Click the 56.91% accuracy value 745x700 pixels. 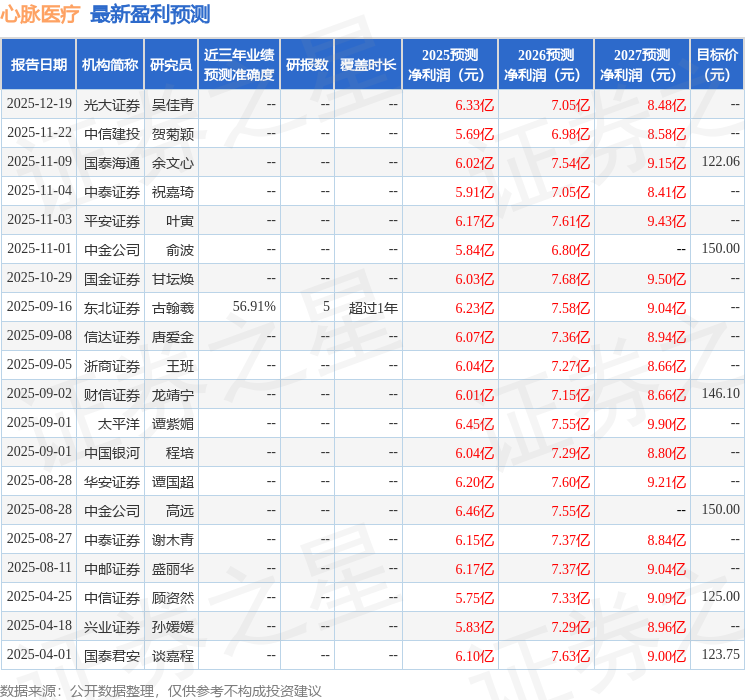click(254, 307)
